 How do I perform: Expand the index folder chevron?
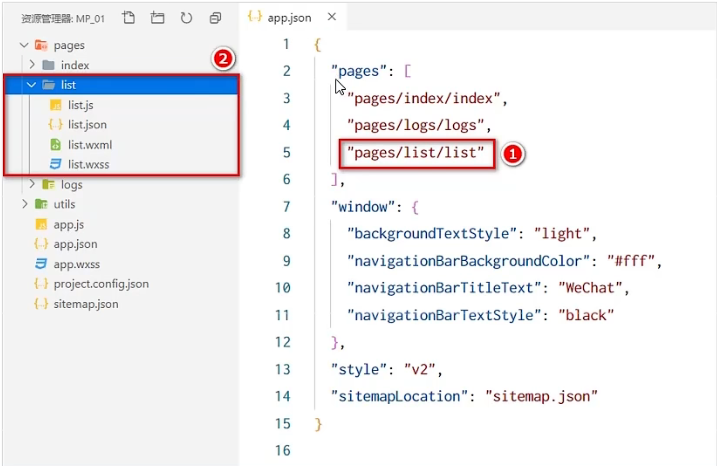[32, 64]
